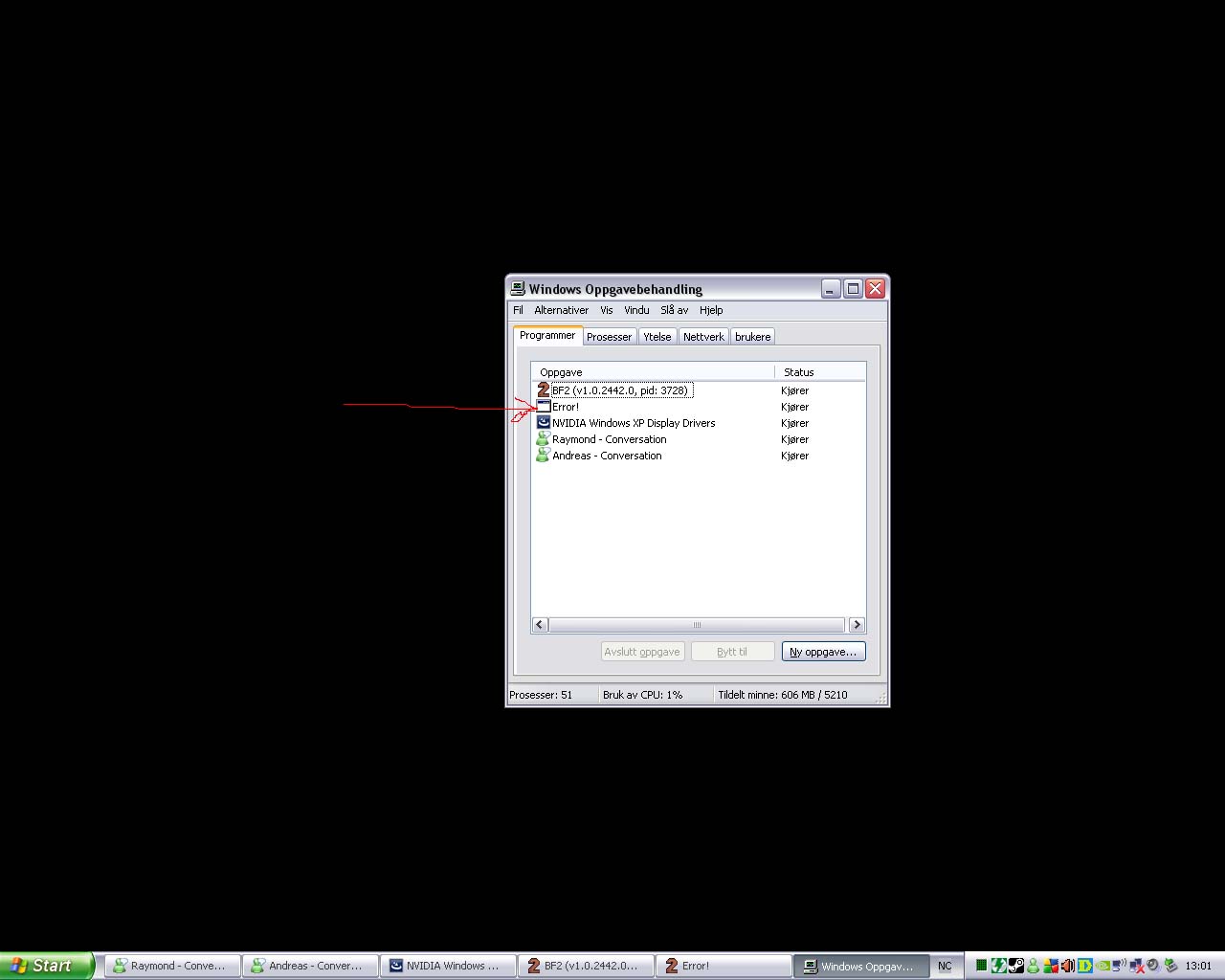Click the Ny oppgave... button
This screenshot has height=980, width=1225.
click(x=823, y=652)
